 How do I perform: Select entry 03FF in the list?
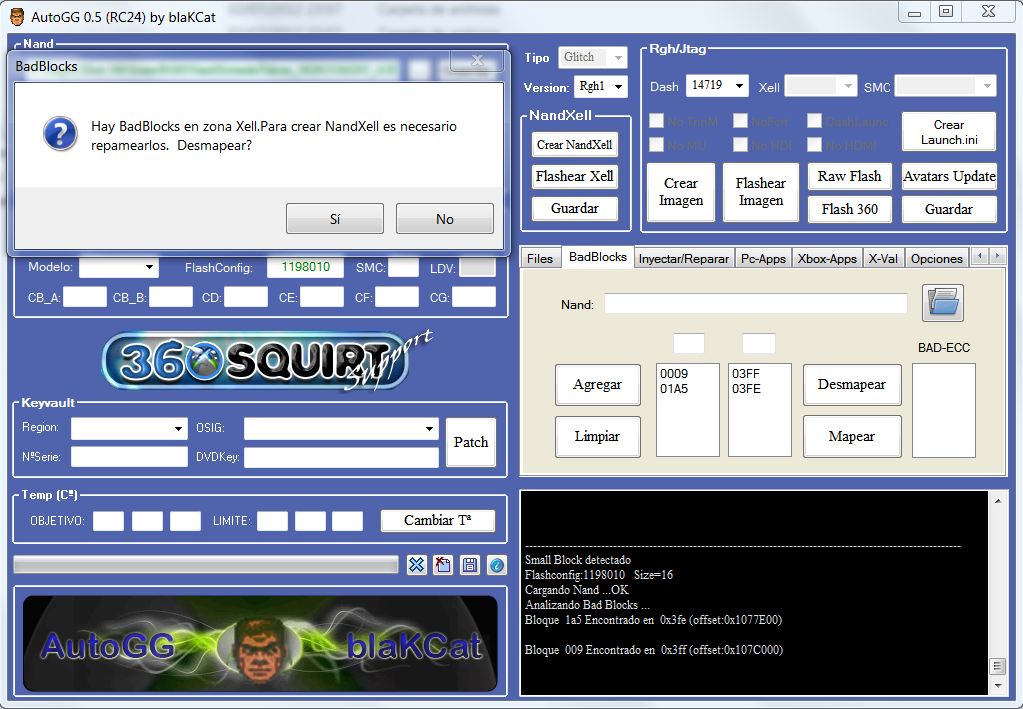746,374
